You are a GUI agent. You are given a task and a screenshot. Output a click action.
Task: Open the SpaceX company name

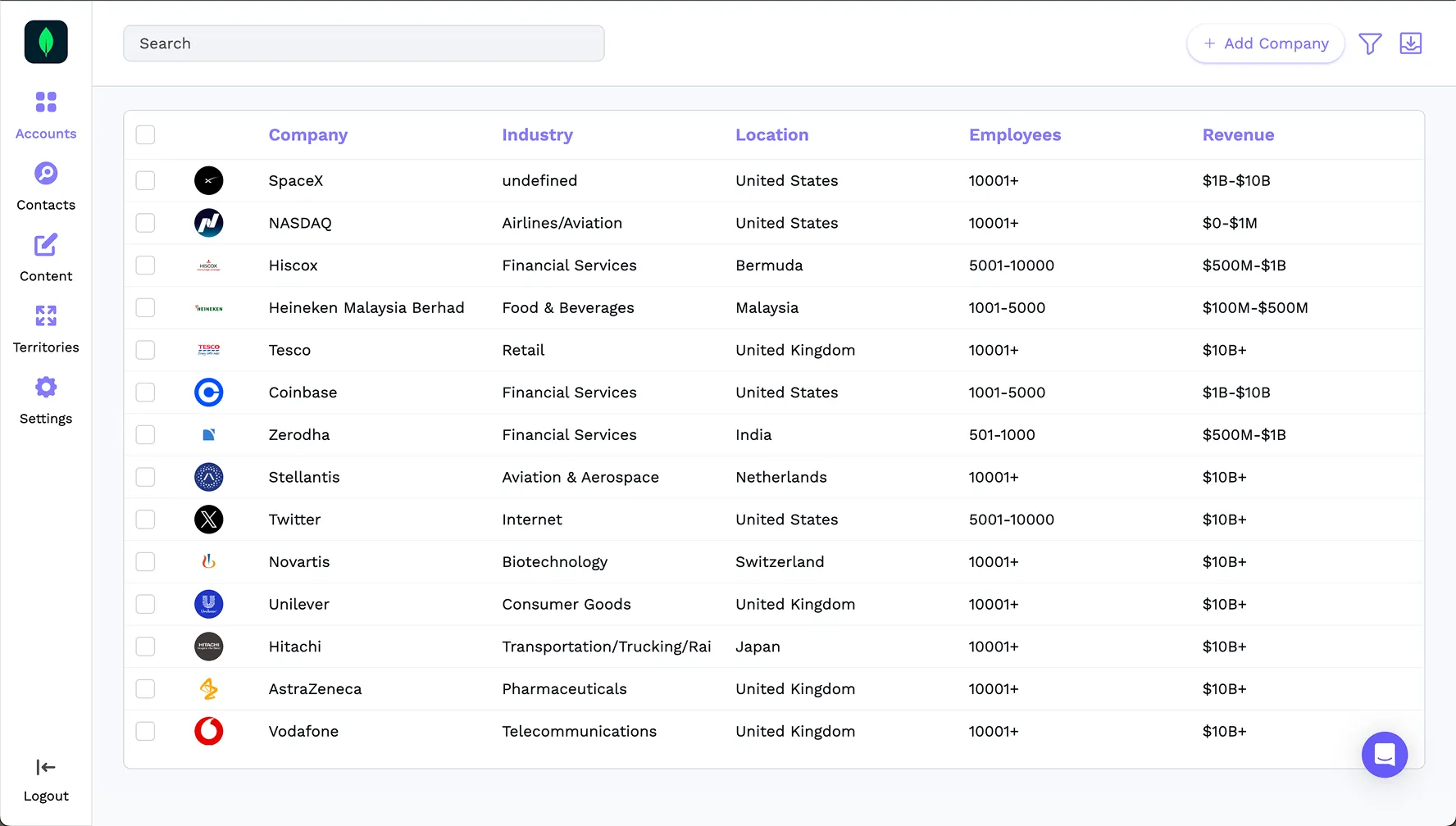point(296,180)
